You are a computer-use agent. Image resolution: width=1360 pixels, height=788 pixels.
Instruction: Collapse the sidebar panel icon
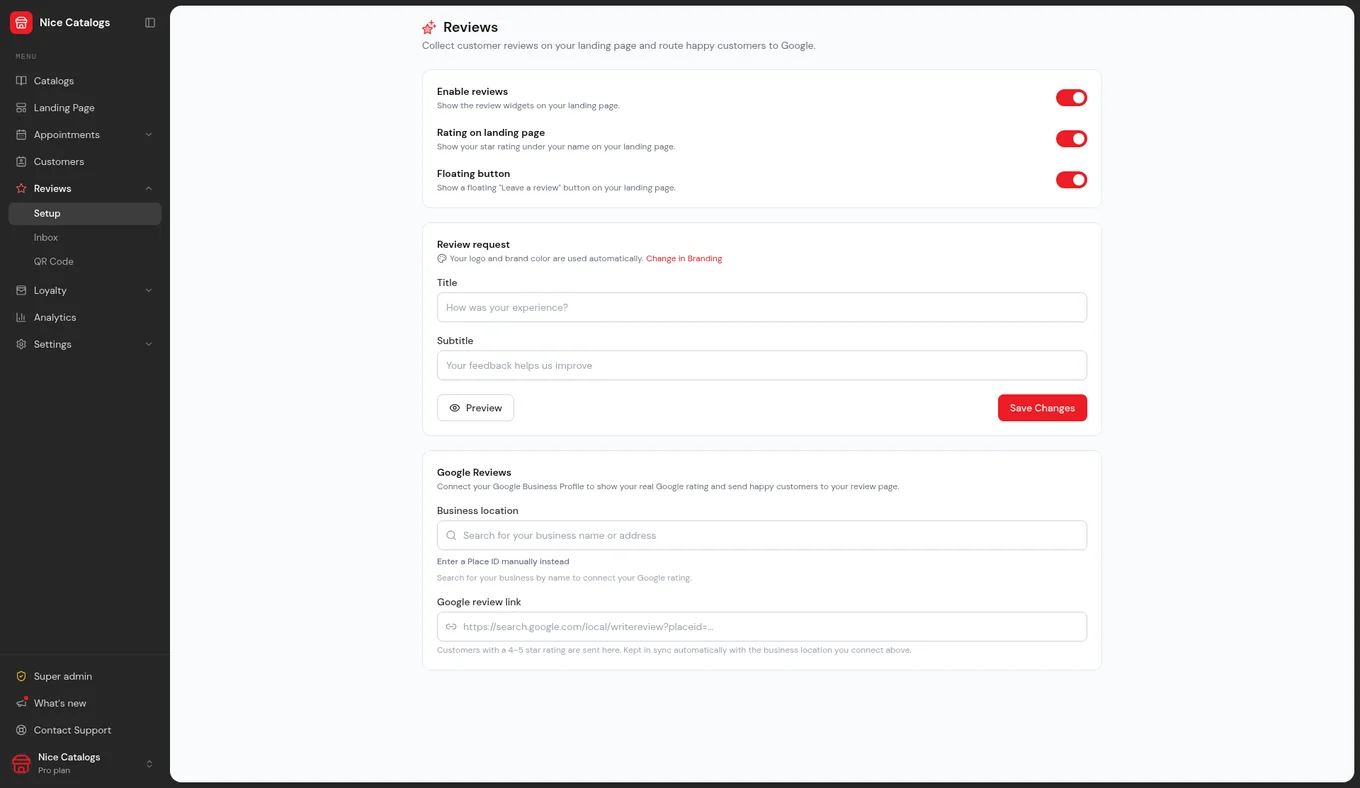(150, 22)
